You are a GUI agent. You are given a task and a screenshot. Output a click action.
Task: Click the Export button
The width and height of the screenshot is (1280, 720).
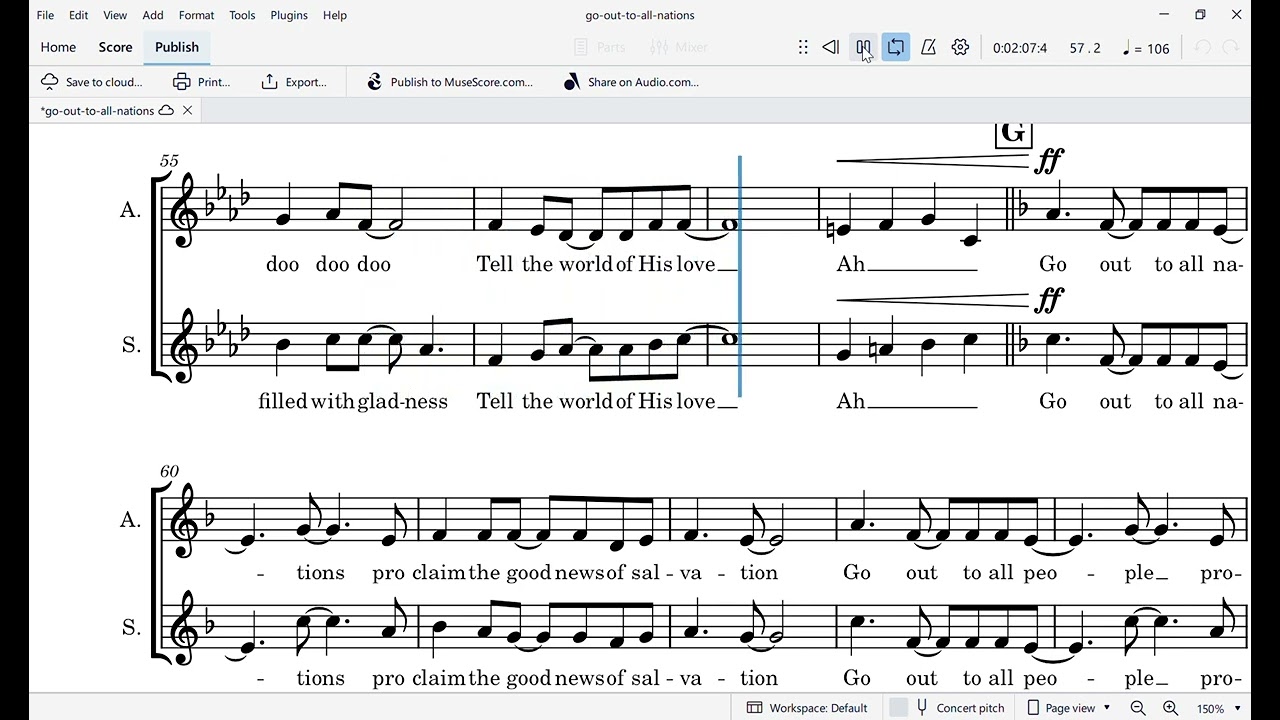point(294,82)
